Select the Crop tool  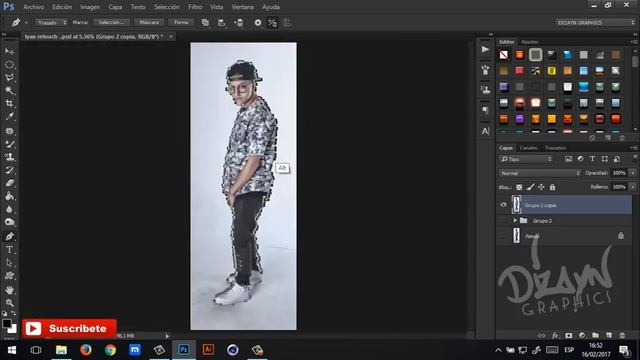click(x=9, y=104)
